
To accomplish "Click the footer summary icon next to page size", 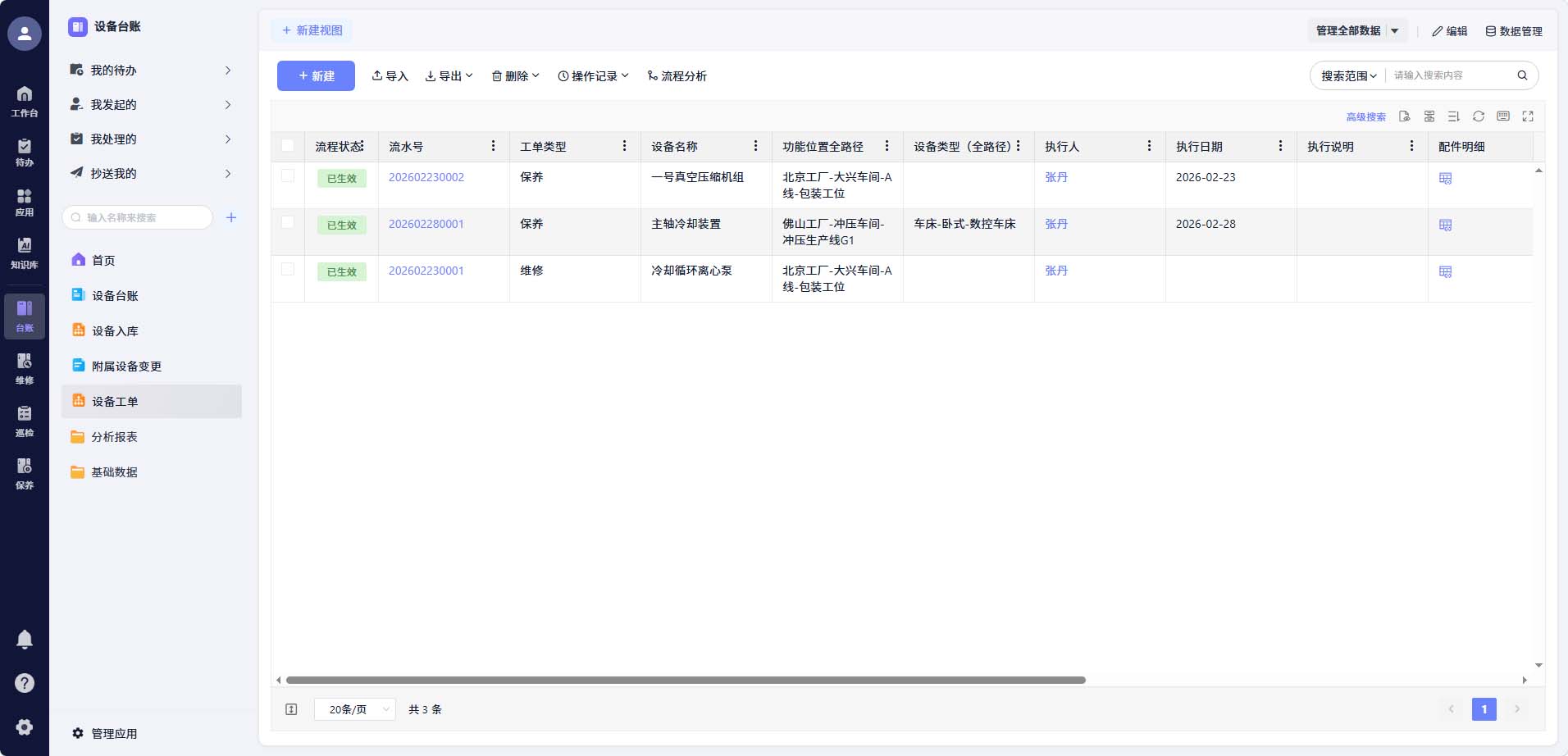I will [291, 709].
